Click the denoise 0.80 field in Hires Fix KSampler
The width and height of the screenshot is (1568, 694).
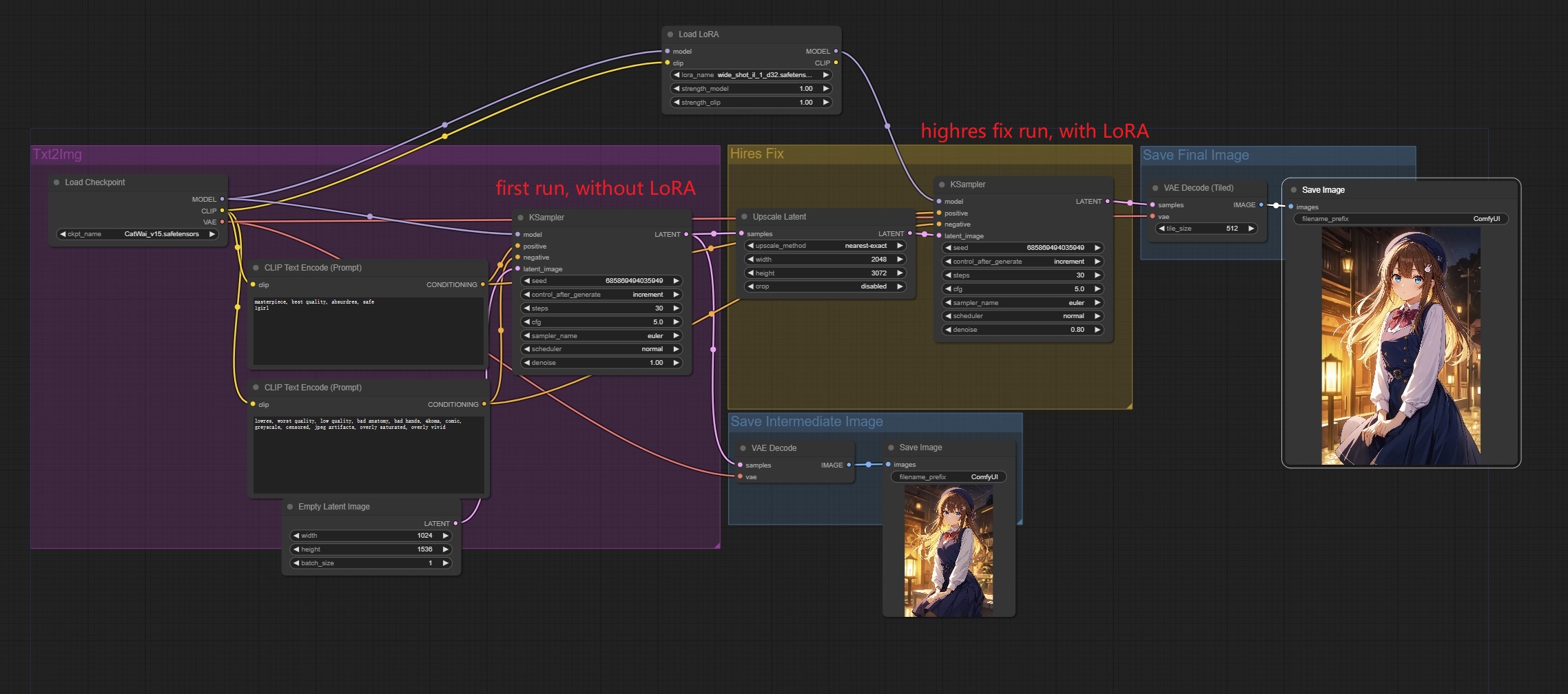(x=1023, y=330)
